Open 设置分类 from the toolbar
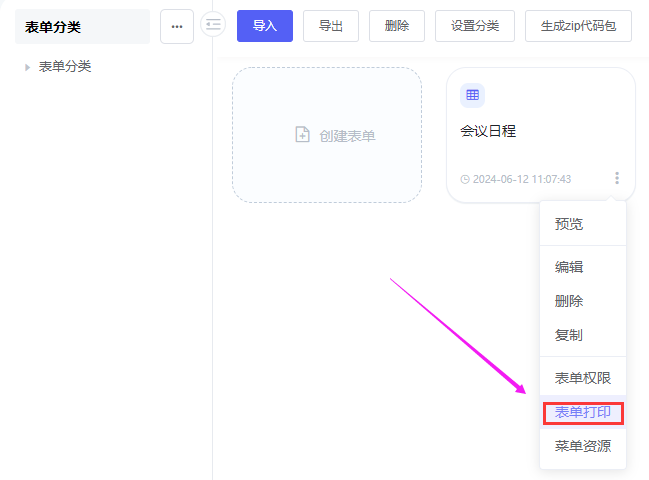 coord(475,26)
